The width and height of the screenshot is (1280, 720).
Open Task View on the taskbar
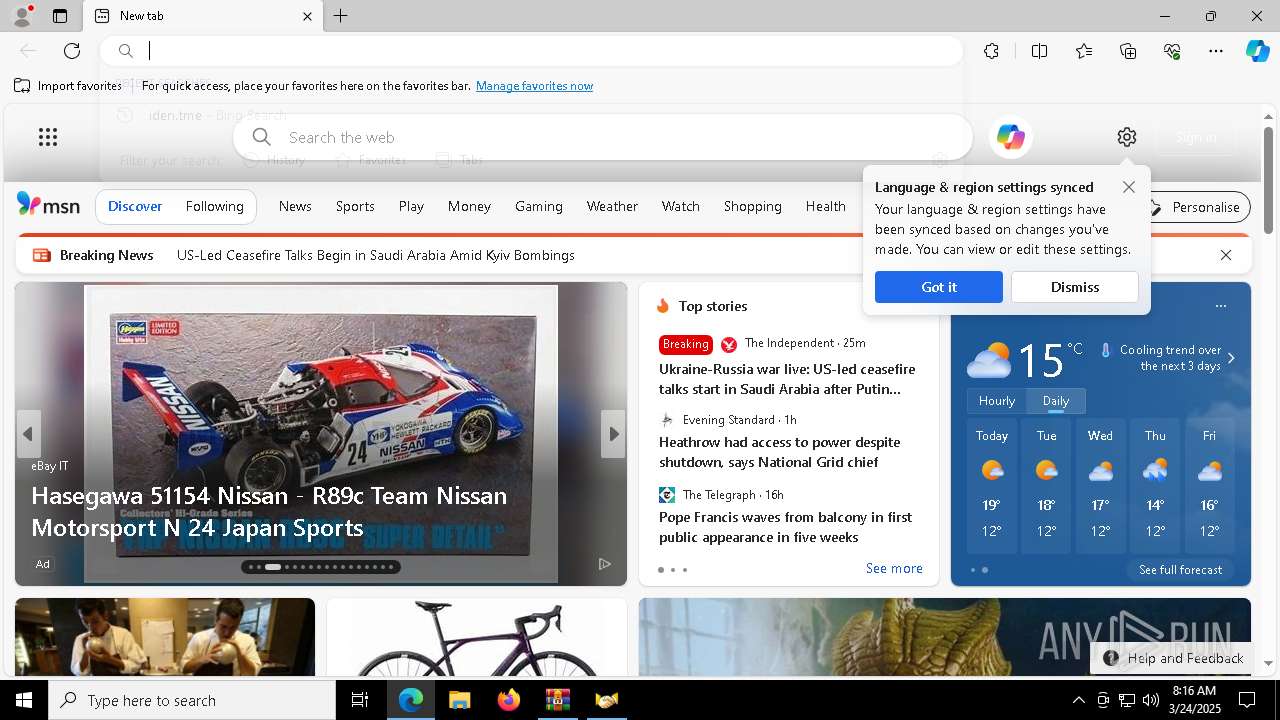(x=360, y=700)
